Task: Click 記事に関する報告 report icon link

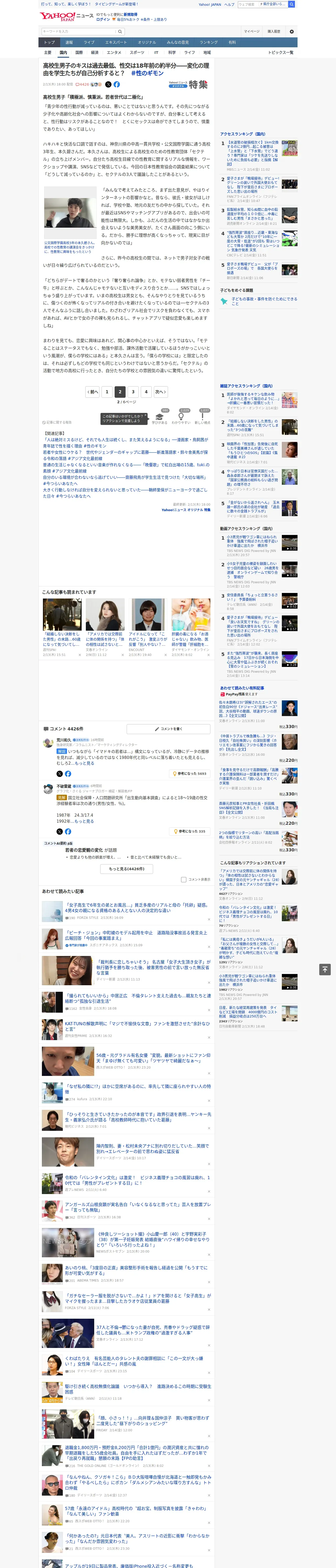Action: 57,422
